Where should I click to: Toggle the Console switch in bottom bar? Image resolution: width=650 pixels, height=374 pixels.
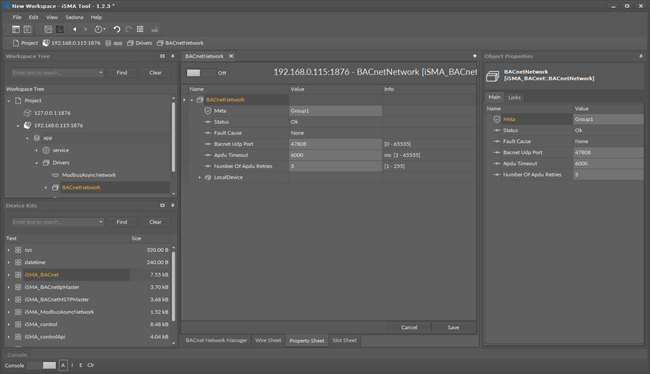(x=41, y=365)
